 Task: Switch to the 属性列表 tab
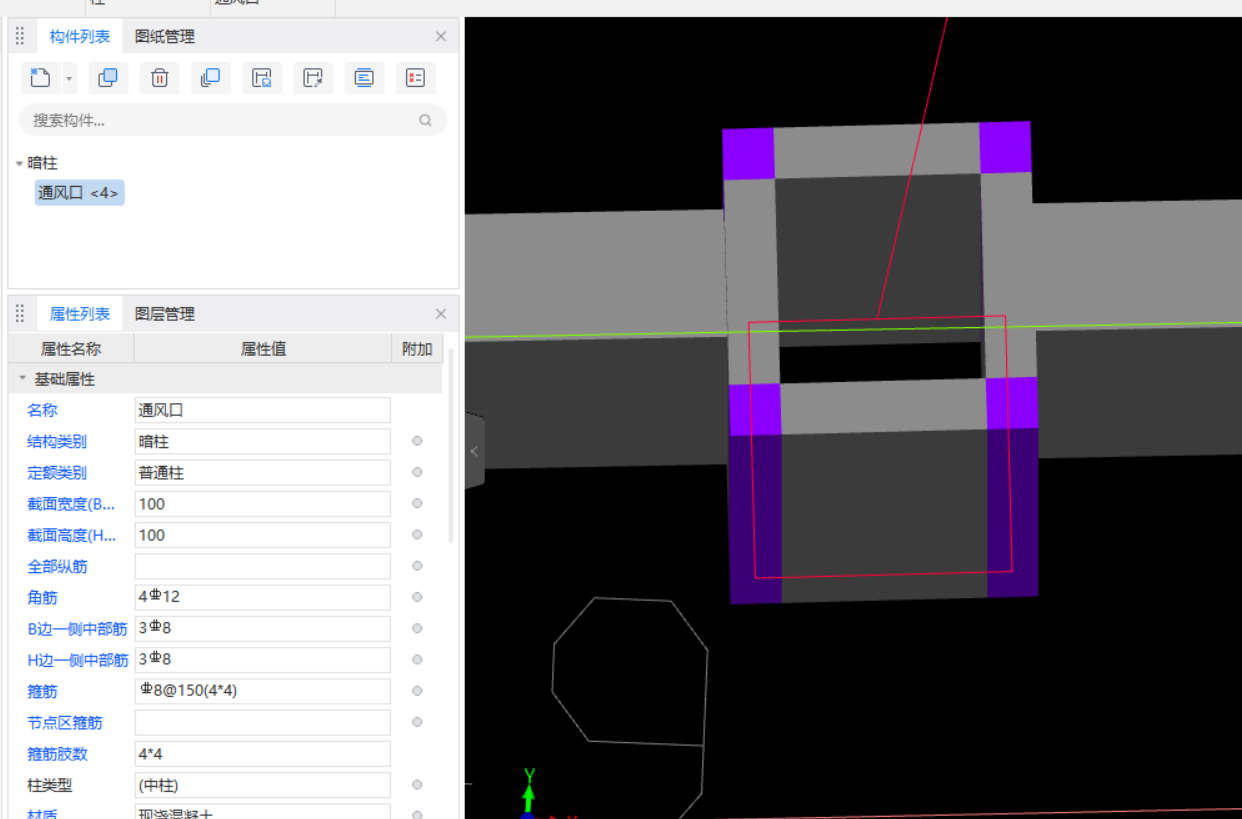tap(80, 314)
